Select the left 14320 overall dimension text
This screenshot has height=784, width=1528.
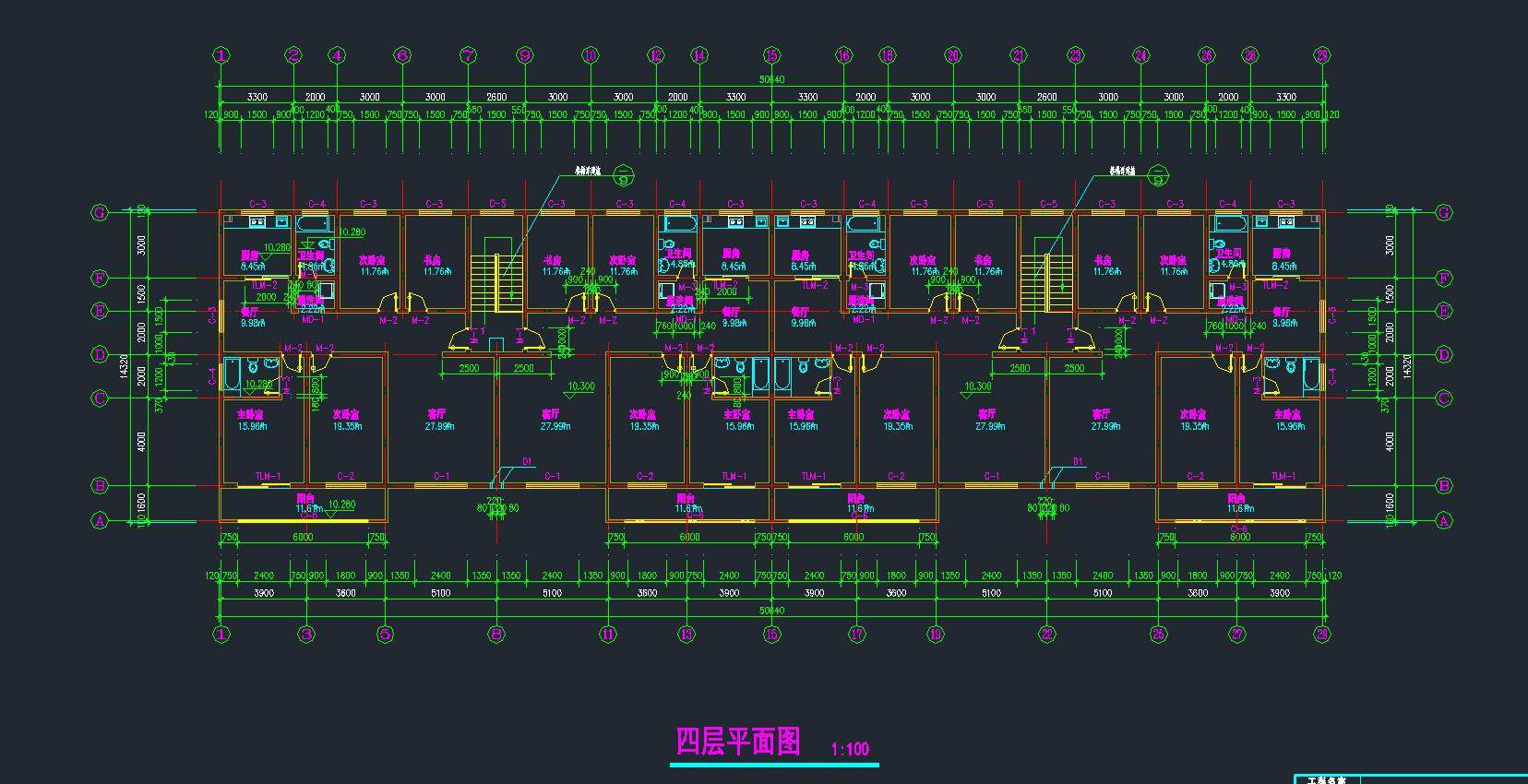coord(124,366)
